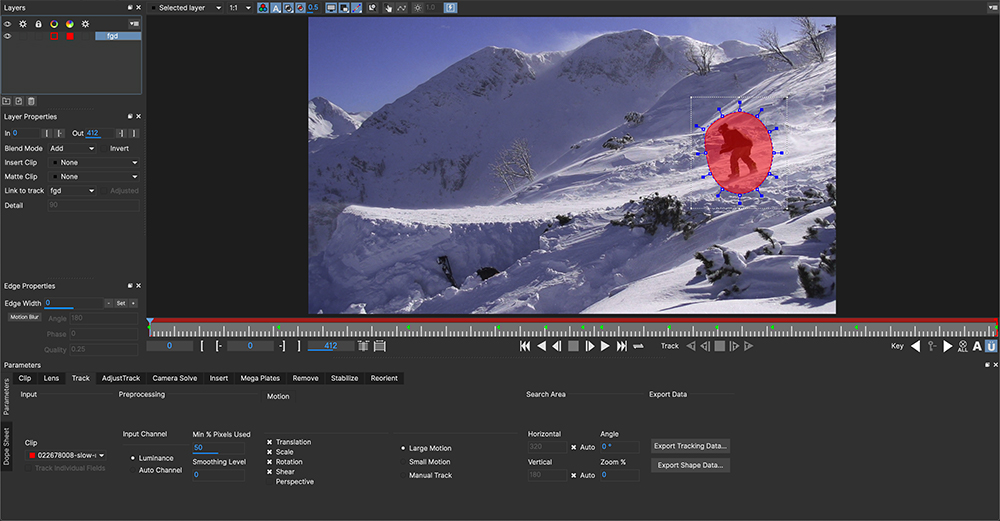Click the Export Tracking Data button

point(690,446)
